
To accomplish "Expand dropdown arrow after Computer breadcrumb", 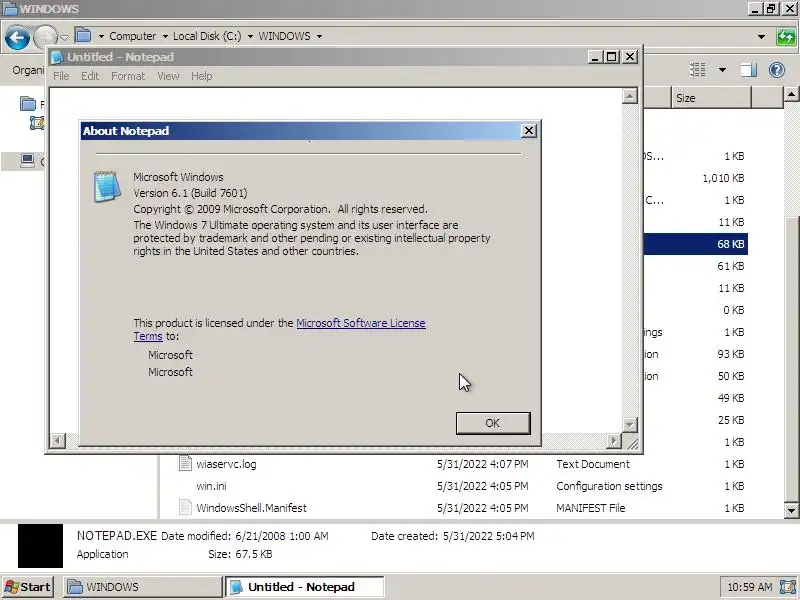I will click(165, 36).
